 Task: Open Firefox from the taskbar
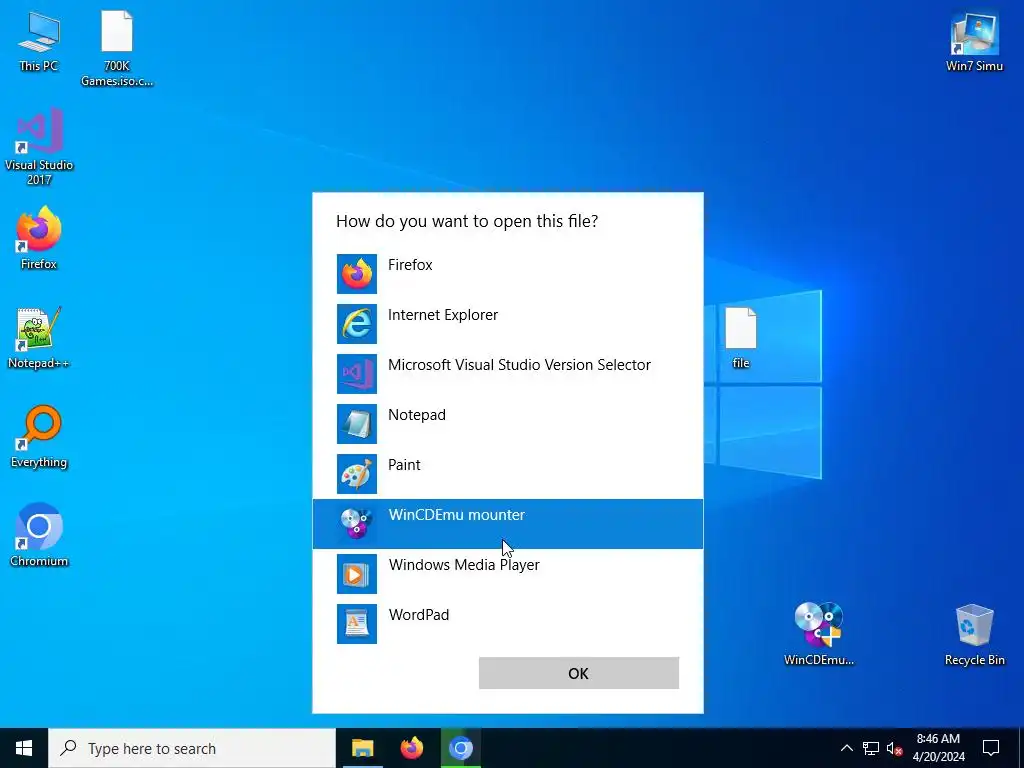click(411, 748)
